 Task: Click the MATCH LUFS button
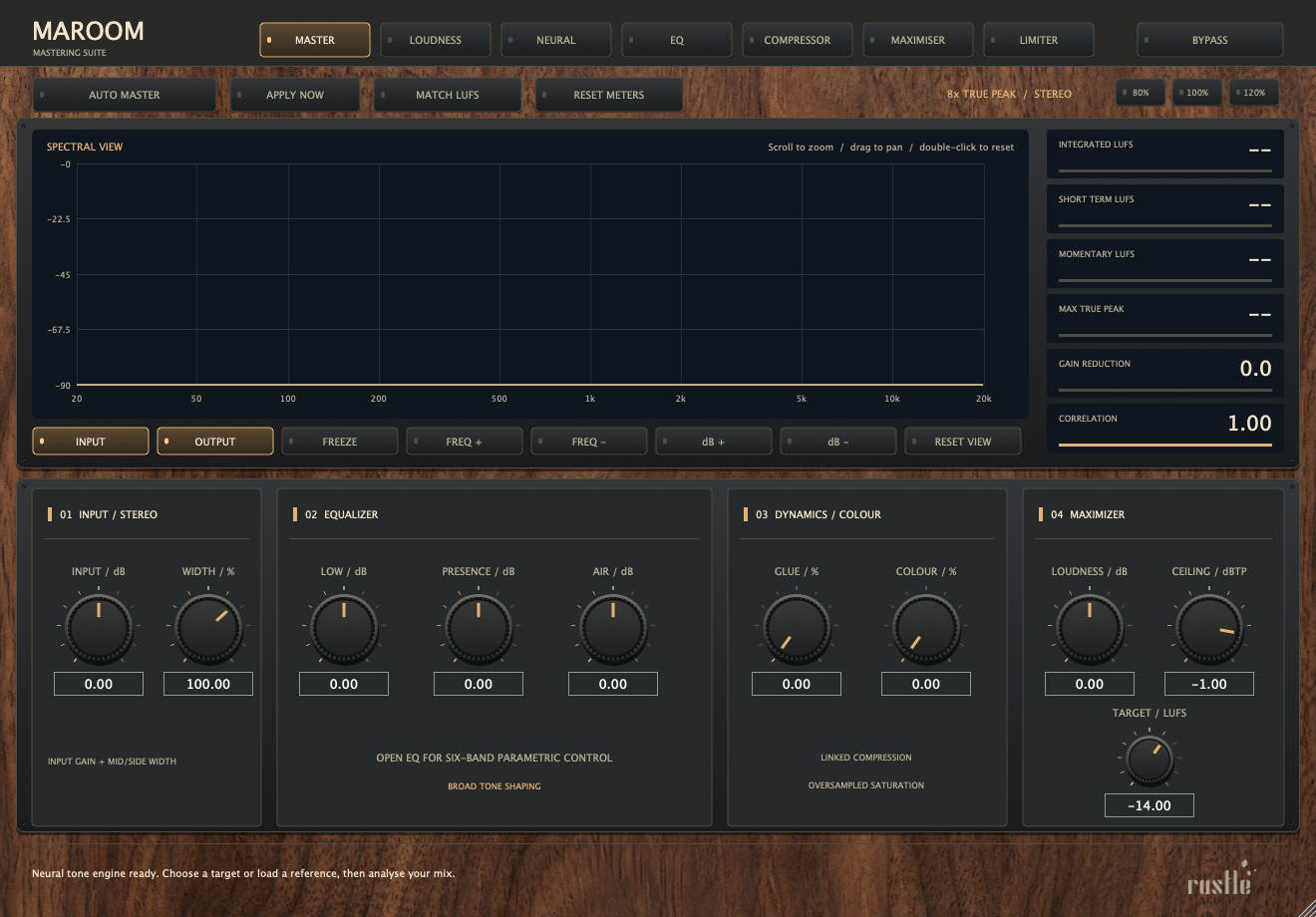point(448,95)
